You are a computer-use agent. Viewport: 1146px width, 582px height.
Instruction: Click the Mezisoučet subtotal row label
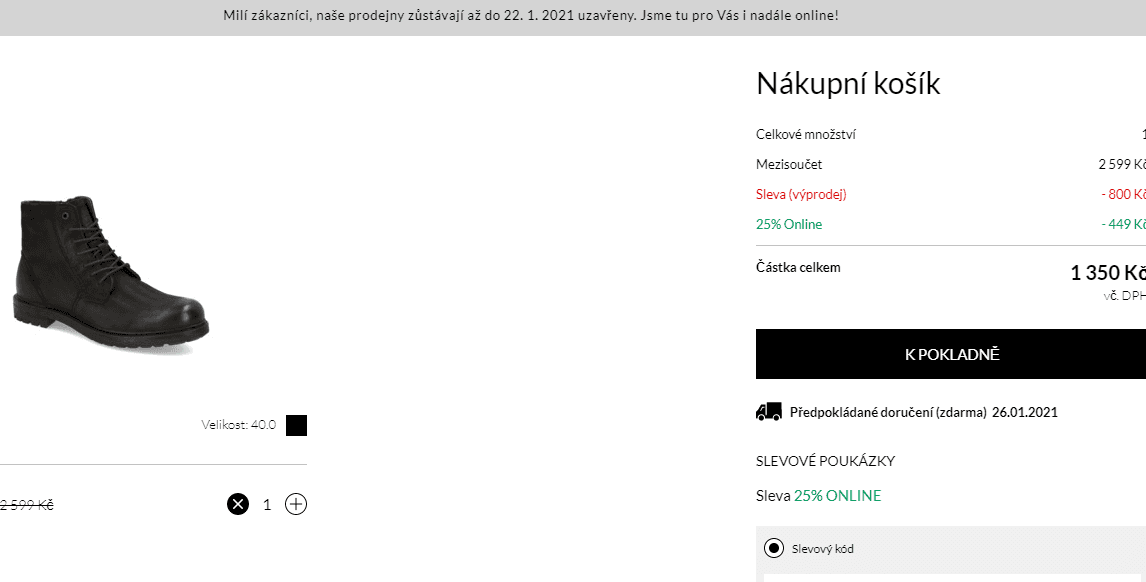point(789,165)
